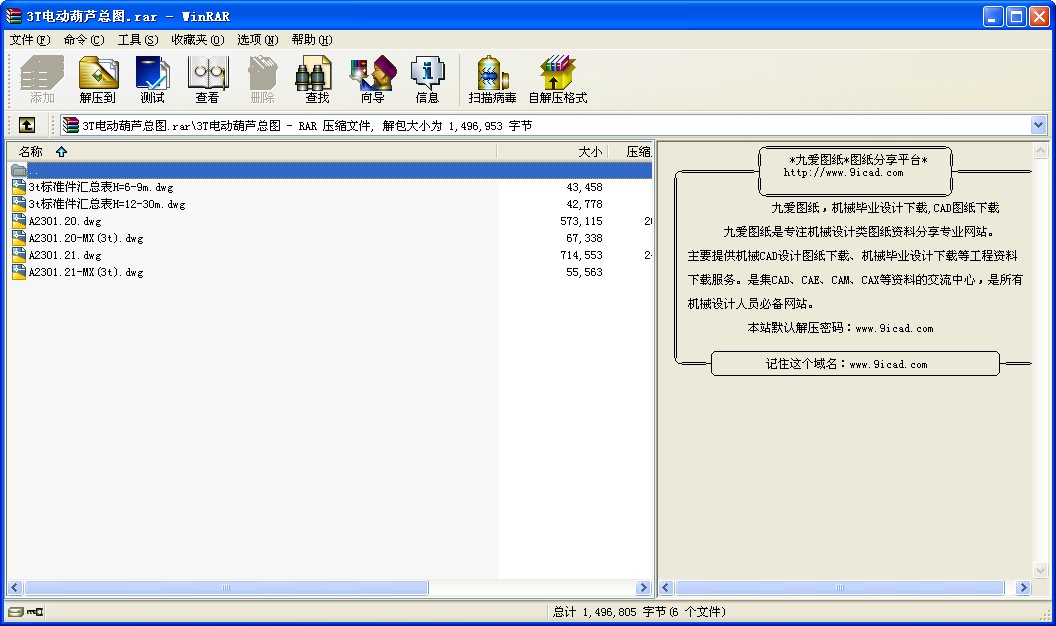The height and width of the screenshot is (626, 1056).
Task: Click the up one level folder icon
Action: (x=27, y=125)
